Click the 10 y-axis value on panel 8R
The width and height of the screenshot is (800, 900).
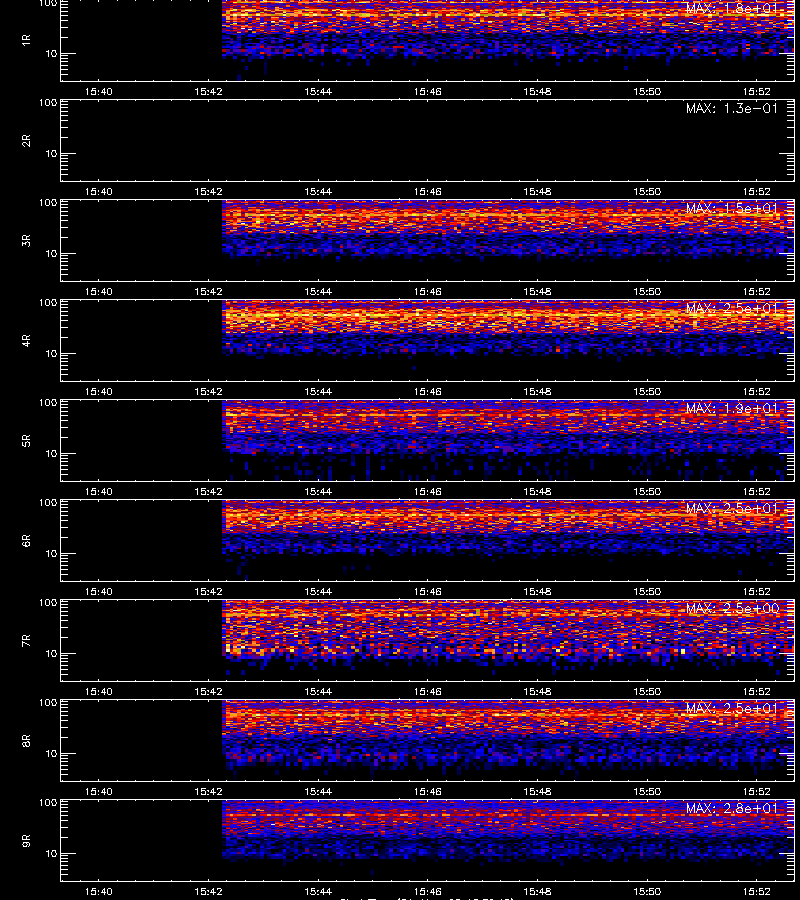pos(51,754)
